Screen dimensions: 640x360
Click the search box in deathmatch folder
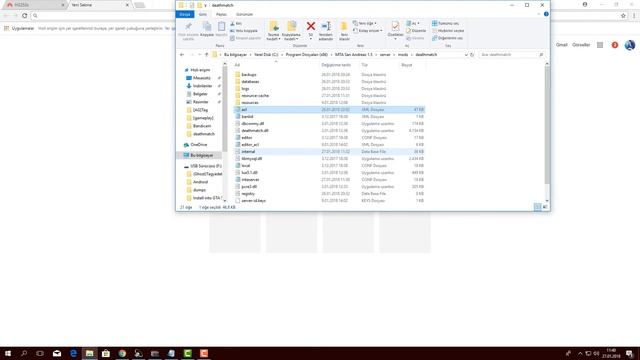click(512, 55)
